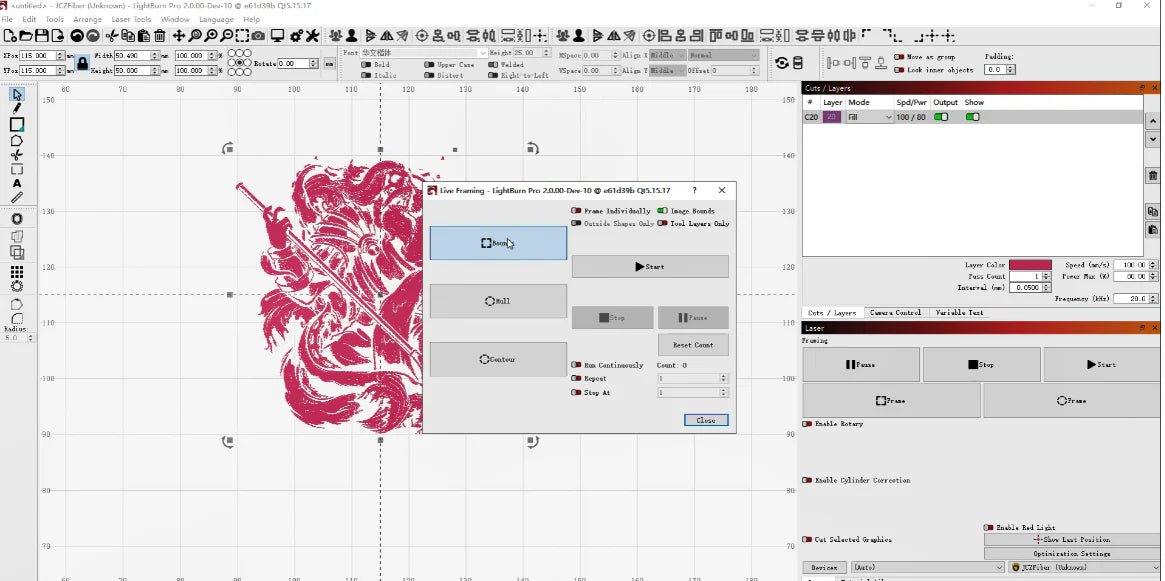The width and height of the screenshot is (1165, 581).
Task: Toggle Enable Rotary switch
Action: click(807, 424)
